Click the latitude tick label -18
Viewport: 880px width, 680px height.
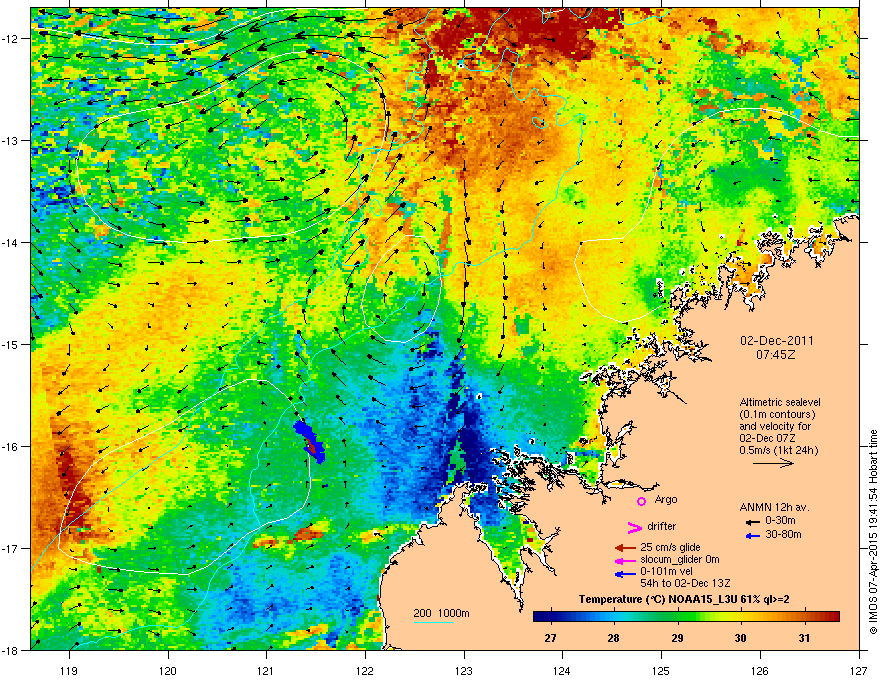pos(12,650)
